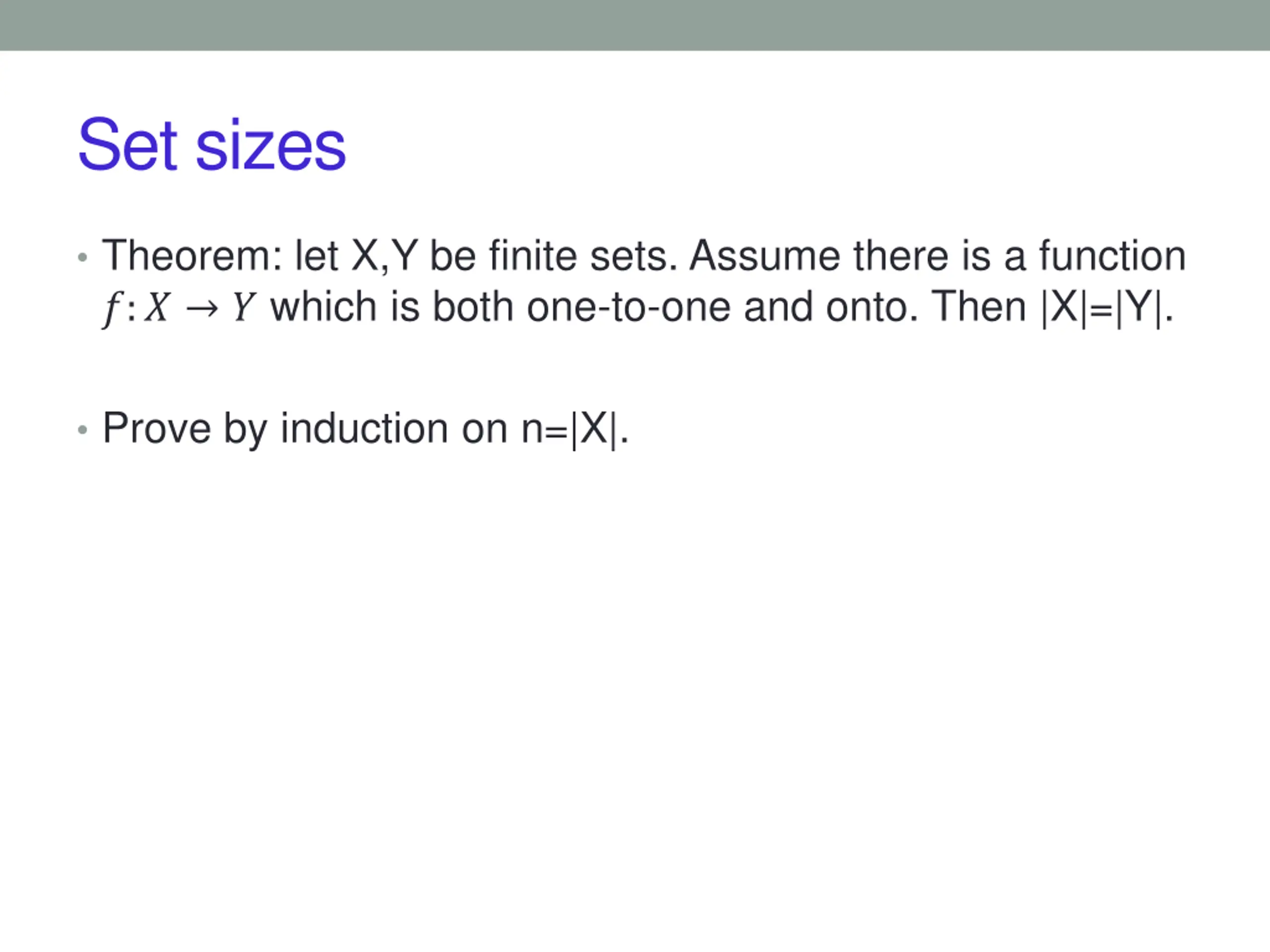Click the word 'one-to-one' in the theorem
Screen dimensions: 1270x952
(629, 307)
